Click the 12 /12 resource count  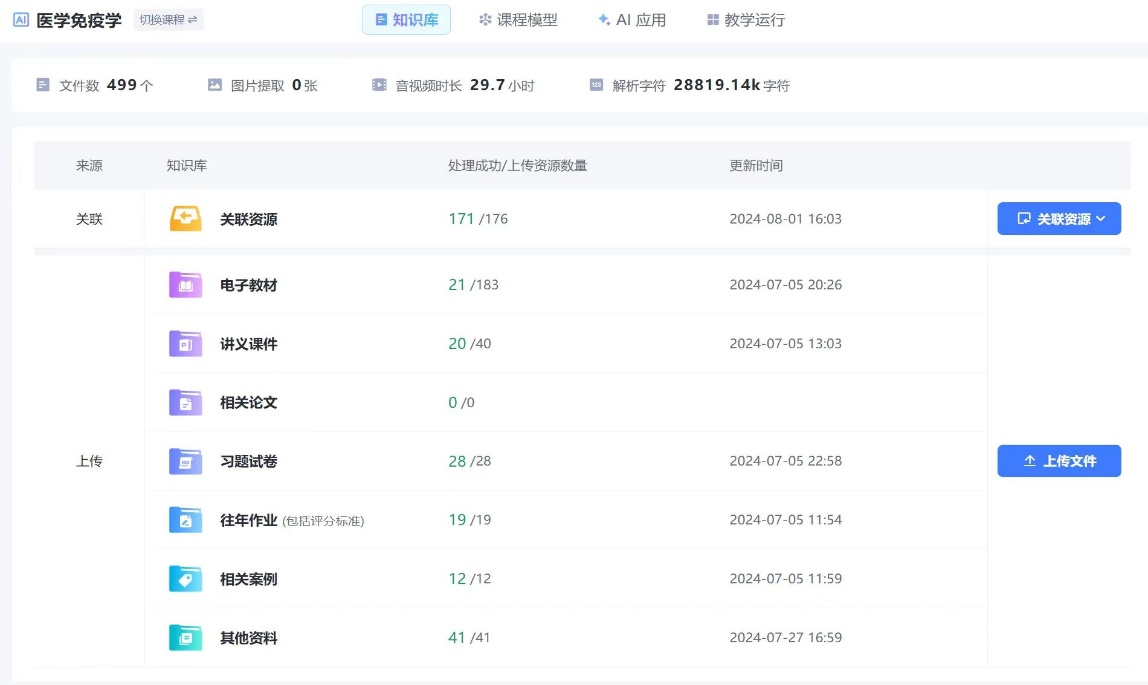469,578
